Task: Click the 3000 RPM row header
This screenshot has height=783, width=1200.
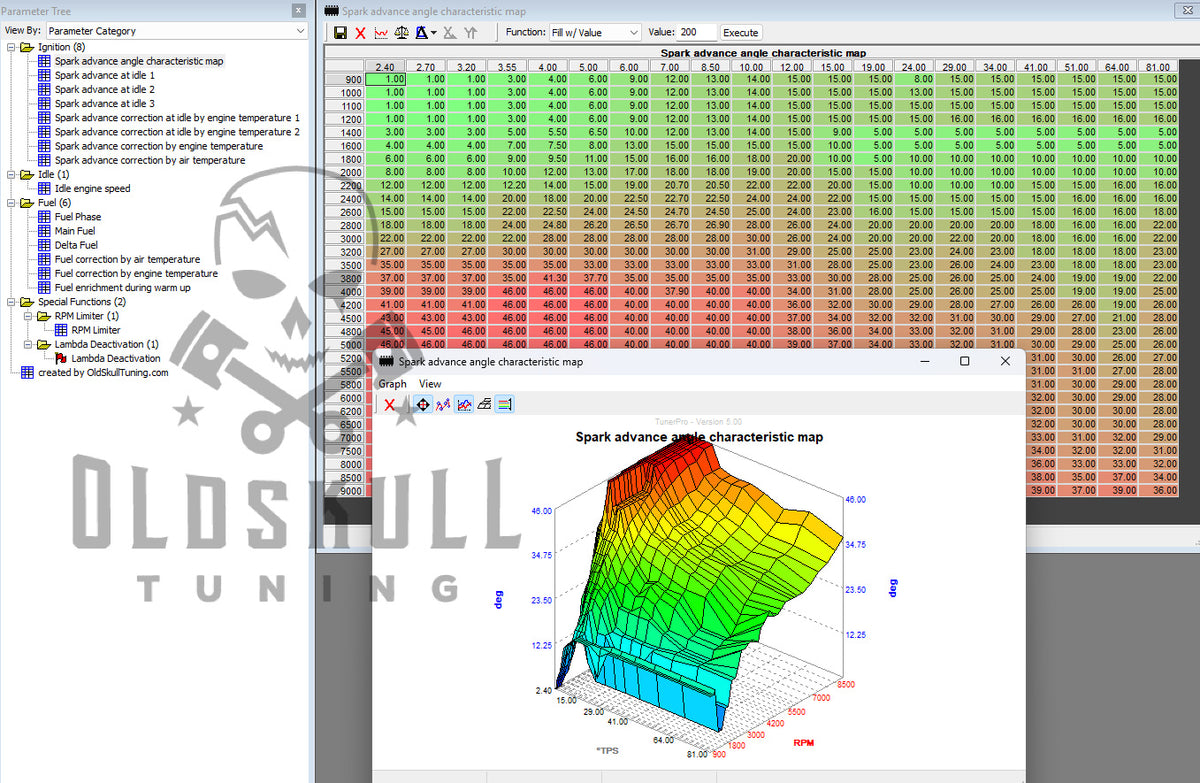Action: 344,238
